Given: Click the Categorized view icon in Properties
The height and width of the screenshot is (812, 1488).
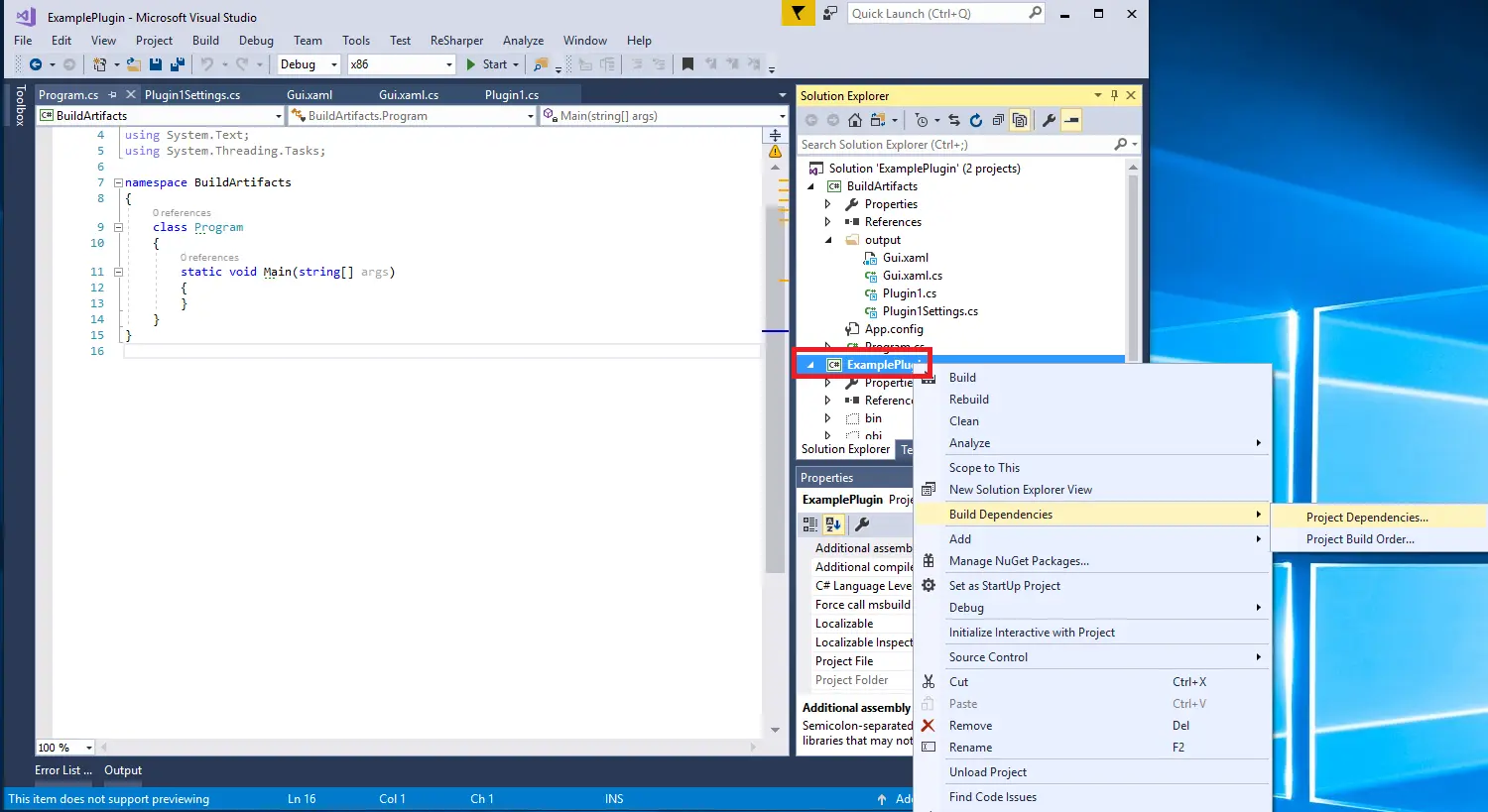Looking at the screenshot, I should 810,524.
